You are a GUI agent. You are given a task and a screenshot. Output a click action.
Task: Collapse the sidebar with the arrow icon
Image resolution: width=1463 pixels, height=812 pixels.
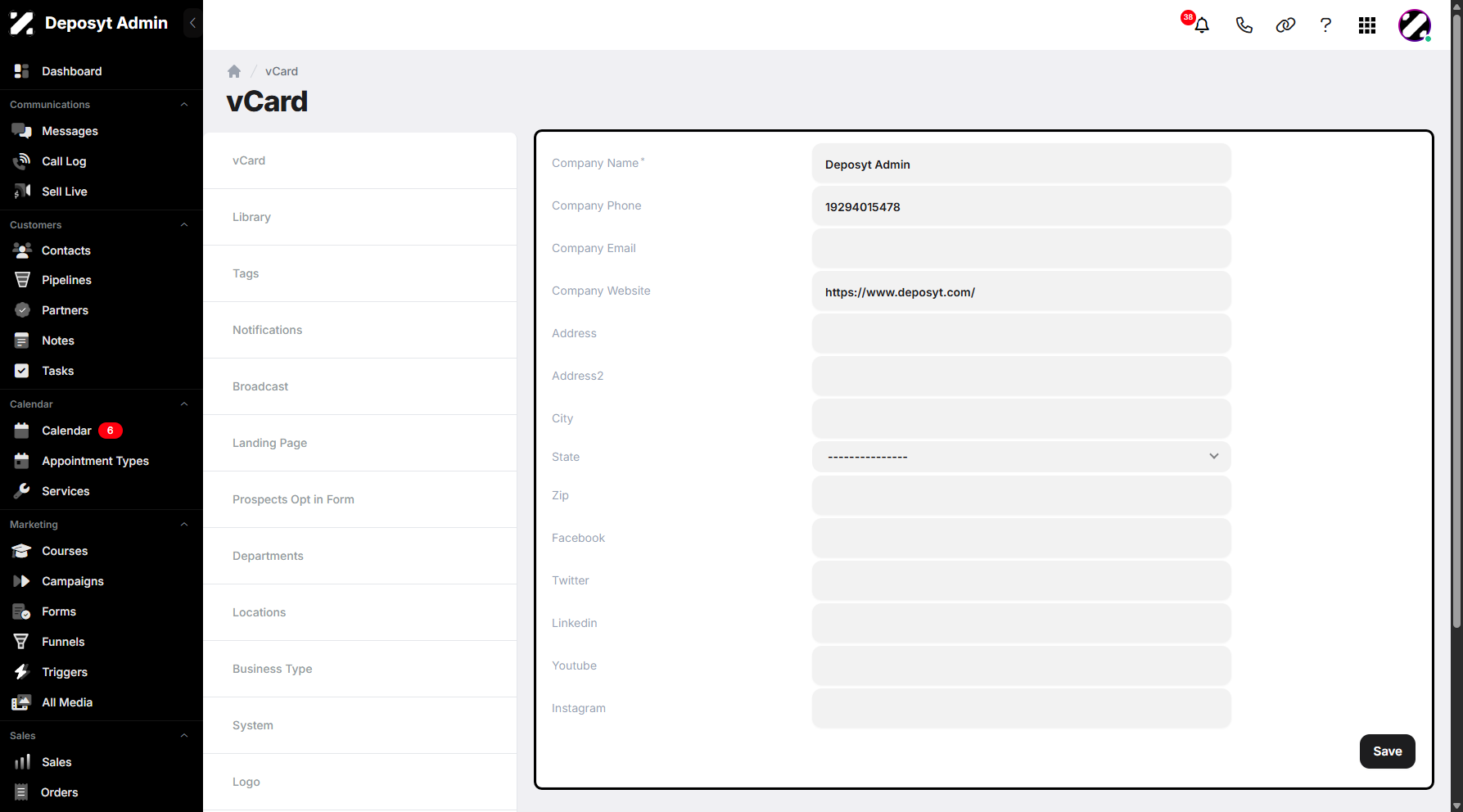(x=192, y=23)
